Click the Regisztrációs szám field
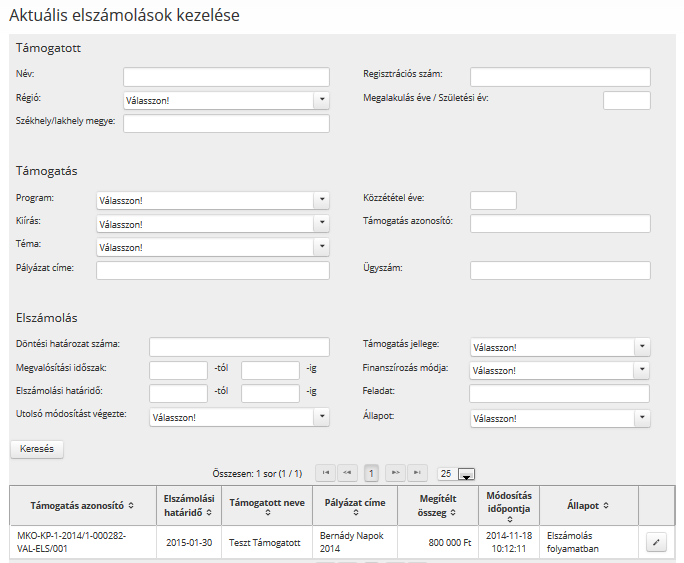This screenshot has height=563, width=684. click(560, 77)
